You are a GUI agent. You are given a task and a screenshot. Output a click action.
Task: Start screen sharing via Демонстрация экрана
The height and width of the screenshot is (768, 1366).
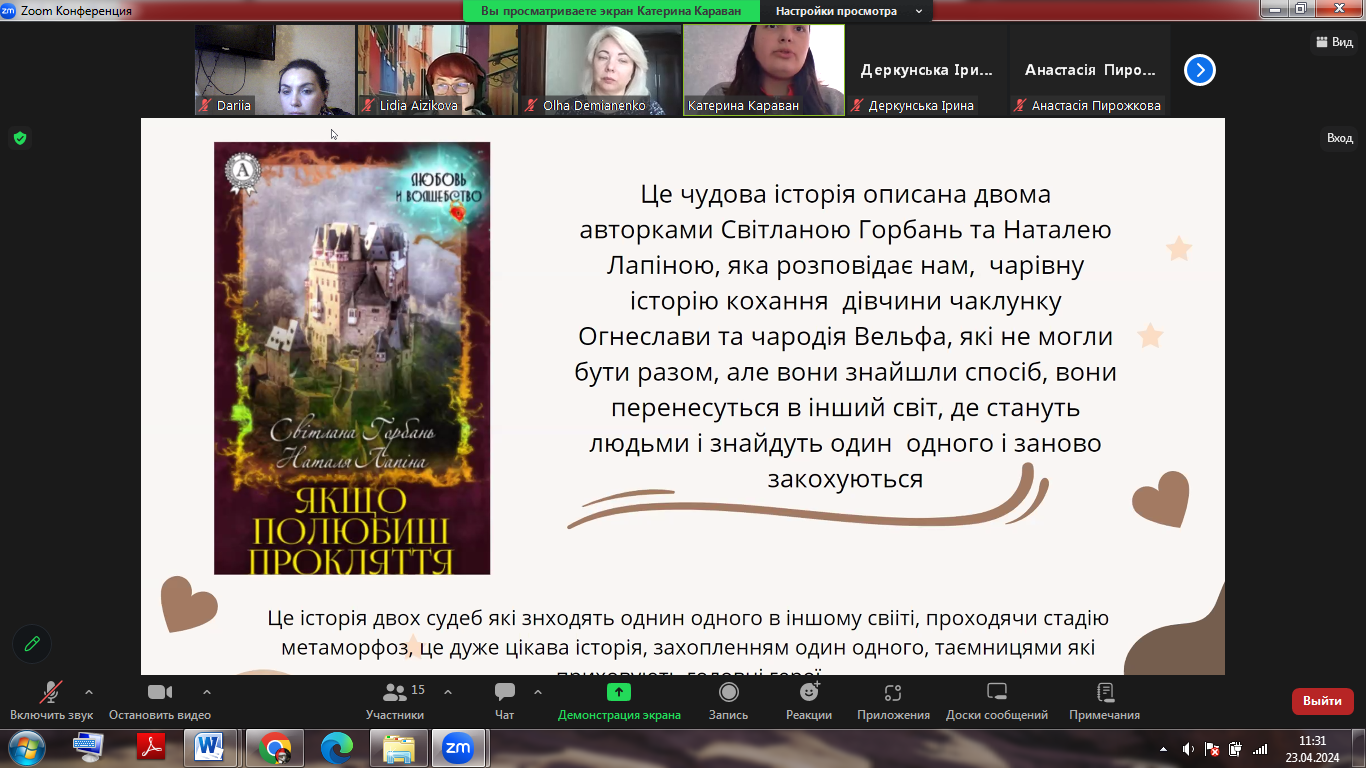click(619, 700)
